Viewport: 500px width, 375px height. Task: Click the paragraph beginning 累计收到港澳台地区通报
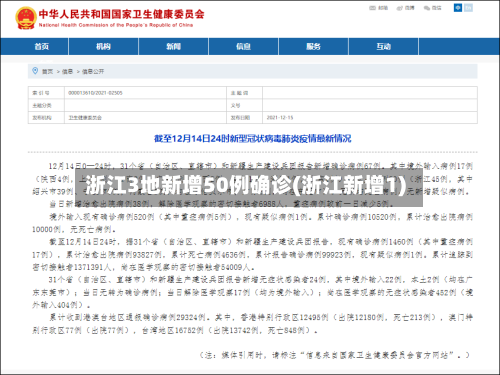[x=252, y=324]
